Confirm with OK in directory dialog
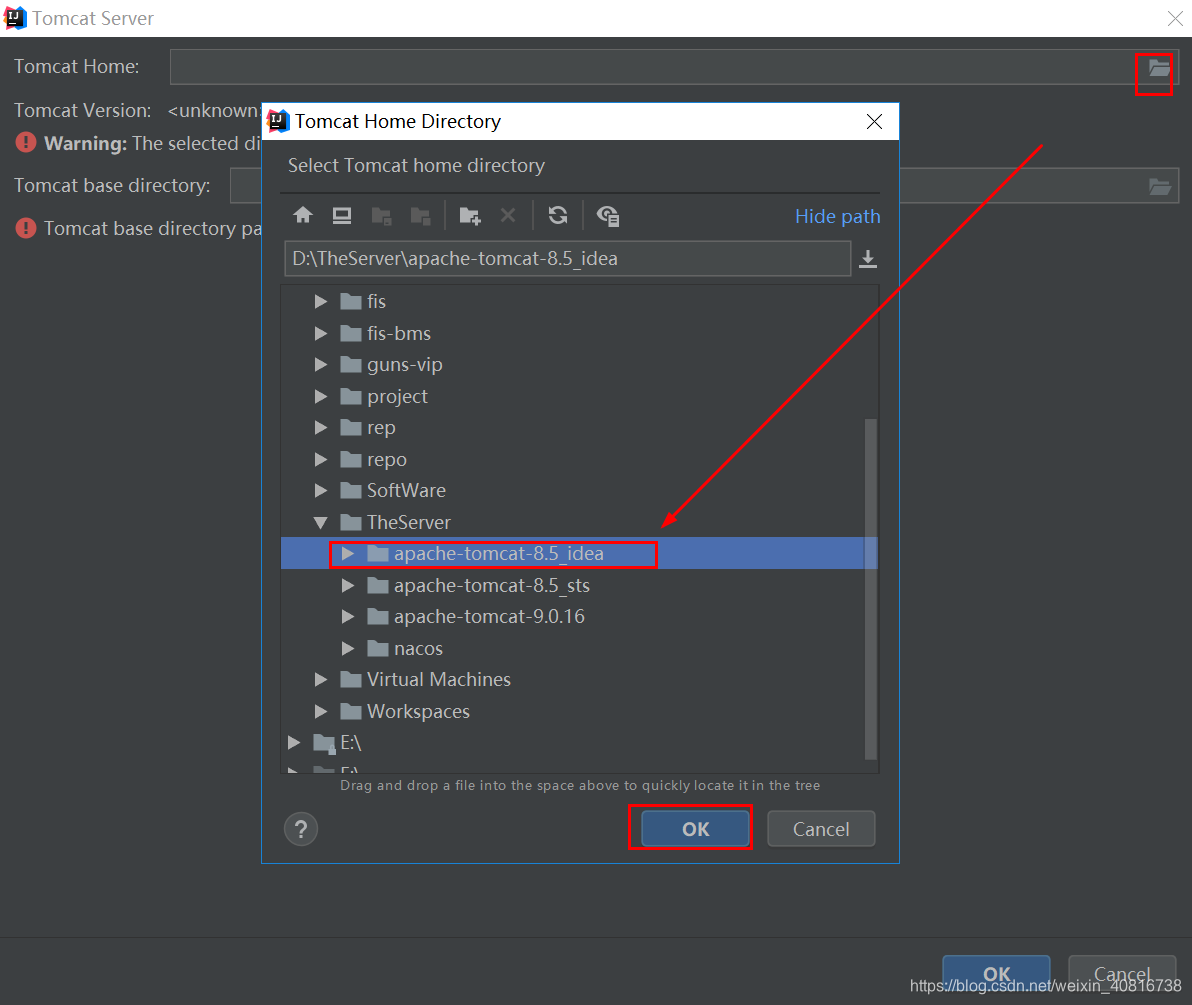 pyautogui.click(x=696, y=829)
